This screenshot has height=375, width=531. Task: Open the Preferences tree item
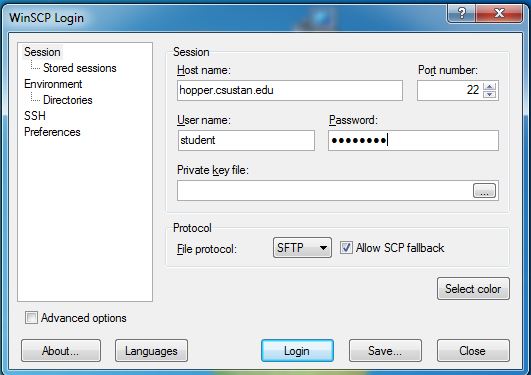tap(52, 132)
